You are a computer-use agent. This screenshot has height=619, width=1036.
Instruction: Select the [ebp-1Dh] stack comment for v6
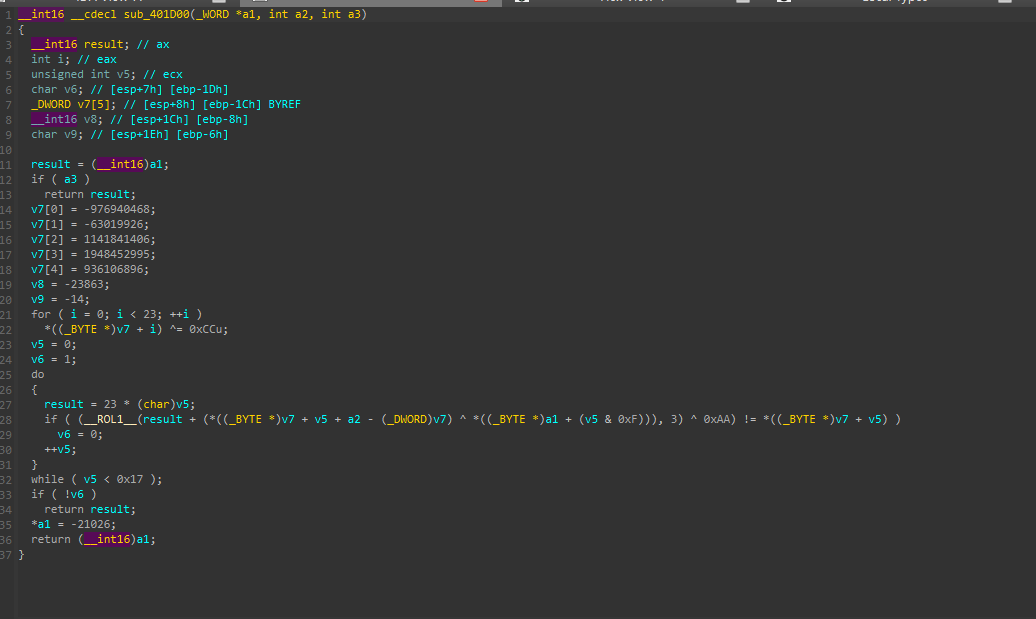199,89
